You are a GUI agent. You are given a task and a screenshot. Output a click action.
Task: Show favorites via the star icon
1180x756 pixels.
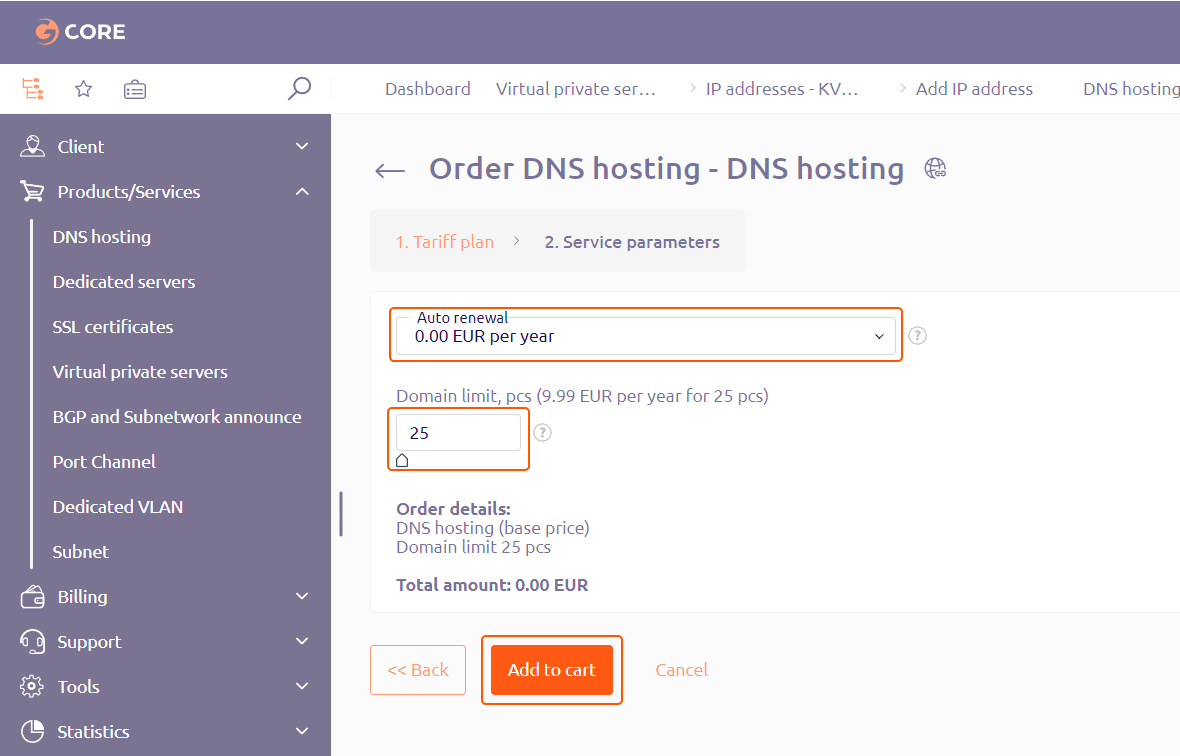[84, 90]
